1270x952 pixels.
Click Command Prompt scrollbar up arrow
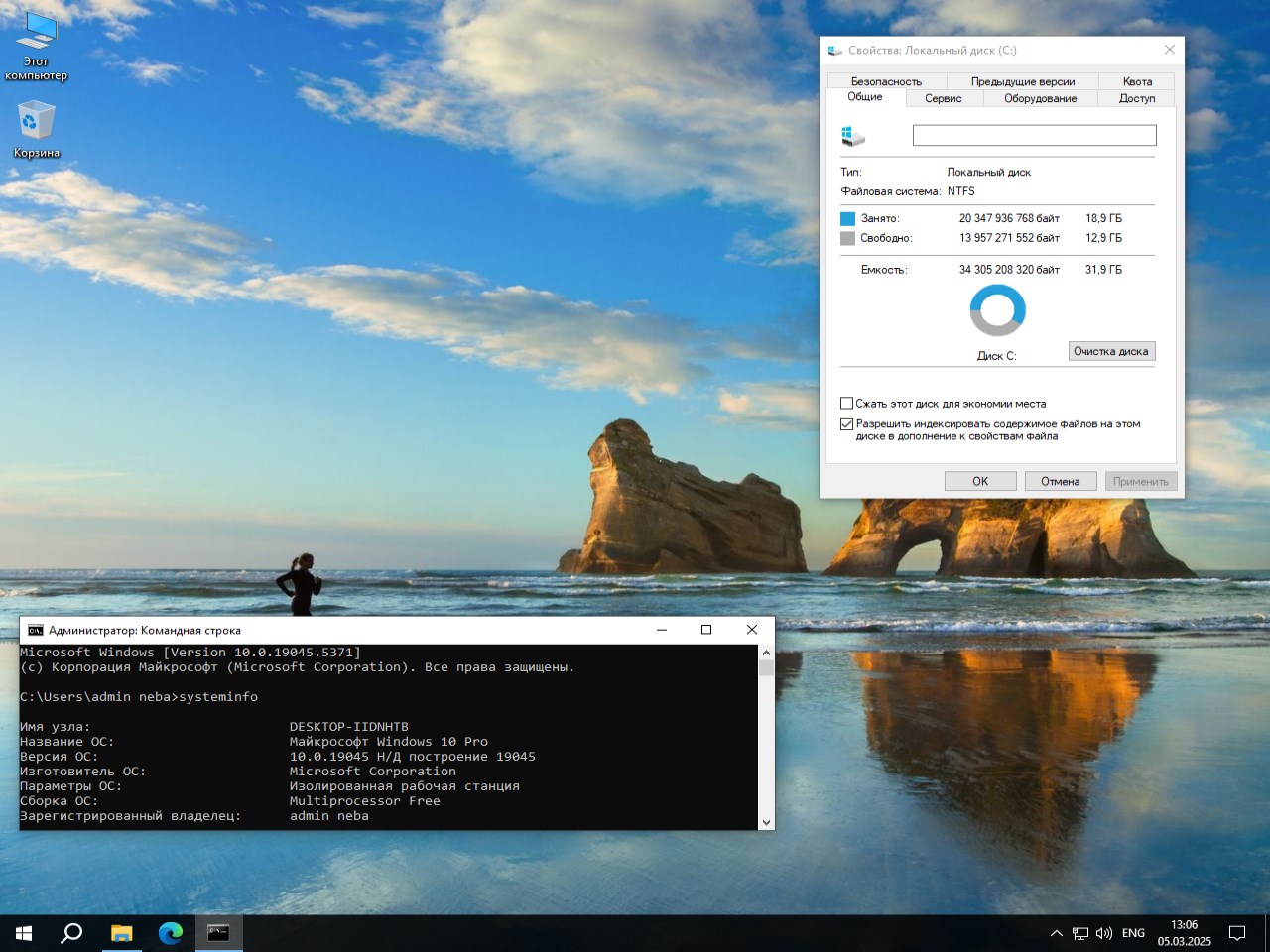pyautogui.click(x=766, y=653)
